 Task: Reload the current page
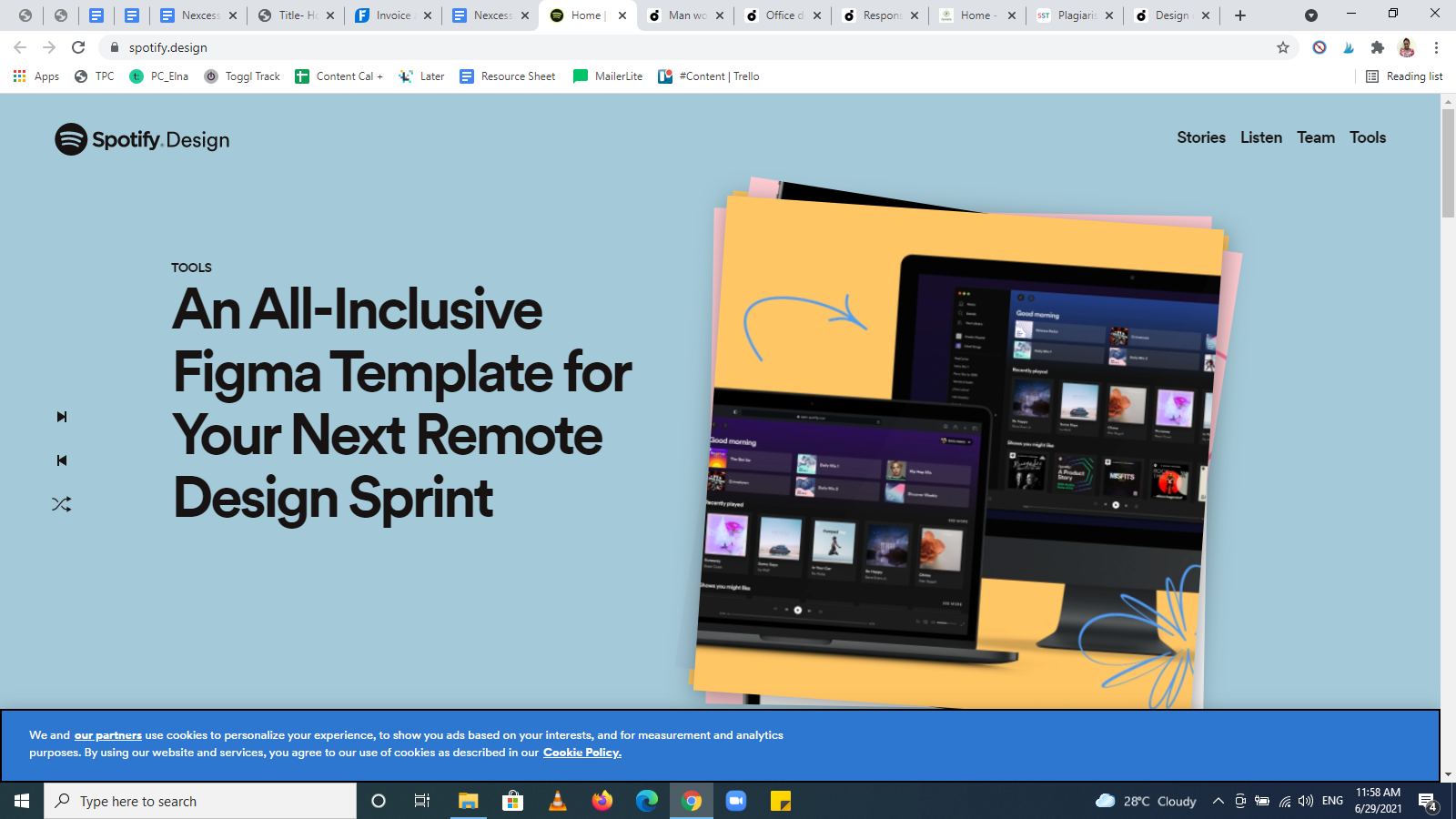pyautogui.click(x=78, y=47)
